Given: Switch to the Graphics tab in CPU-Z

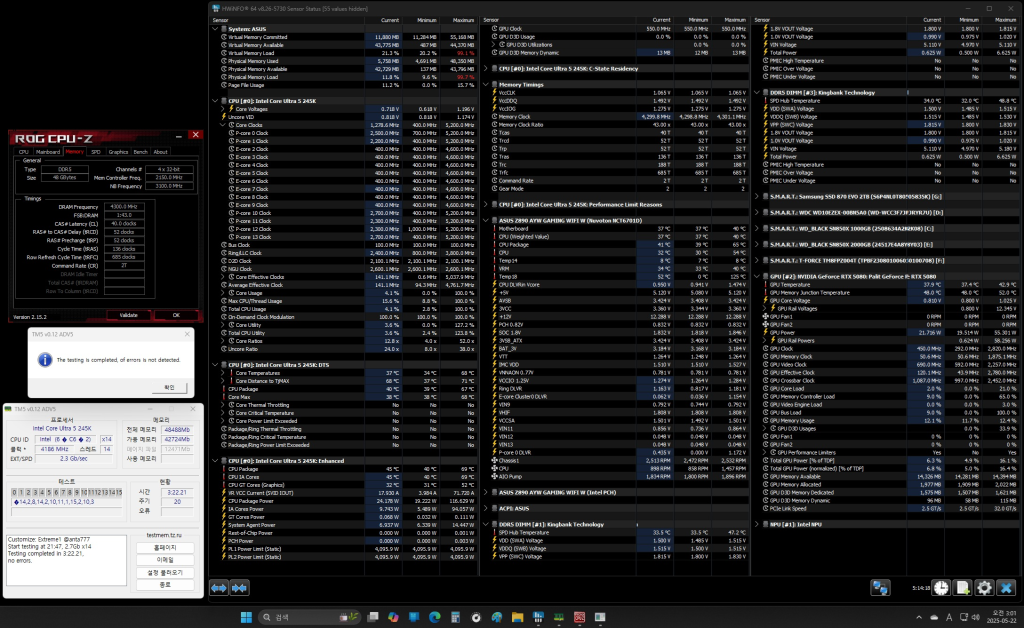Looking at the screenshot, I should pyautogui.click(x=118, y=151).
